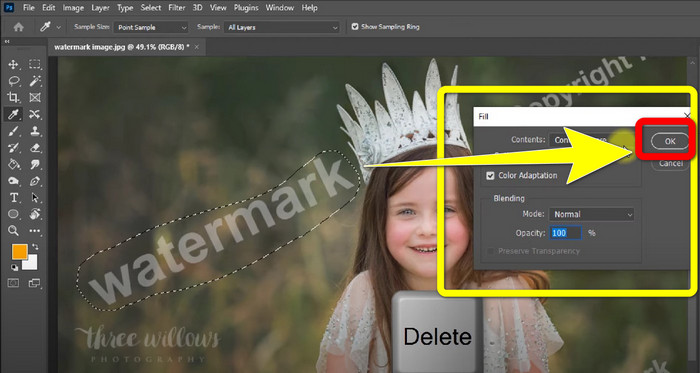Select the Type tool
This screenshot has width=700, height=373.
coord(13,198)
